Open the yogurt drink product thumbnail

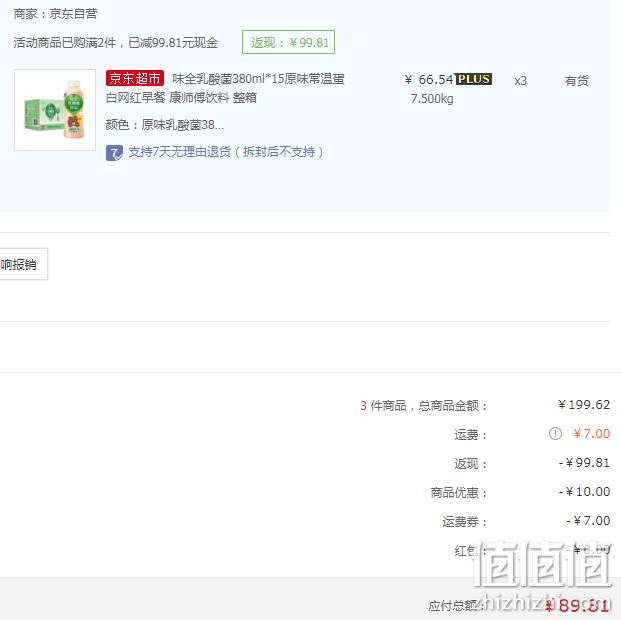point(55,110)
